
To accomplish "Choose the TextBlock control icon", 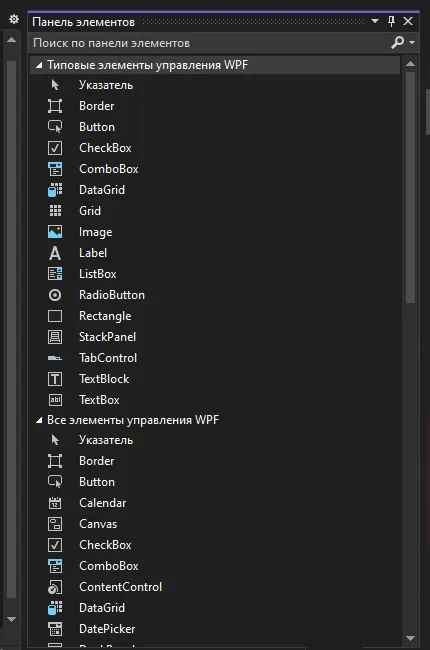I will [55, 379].
